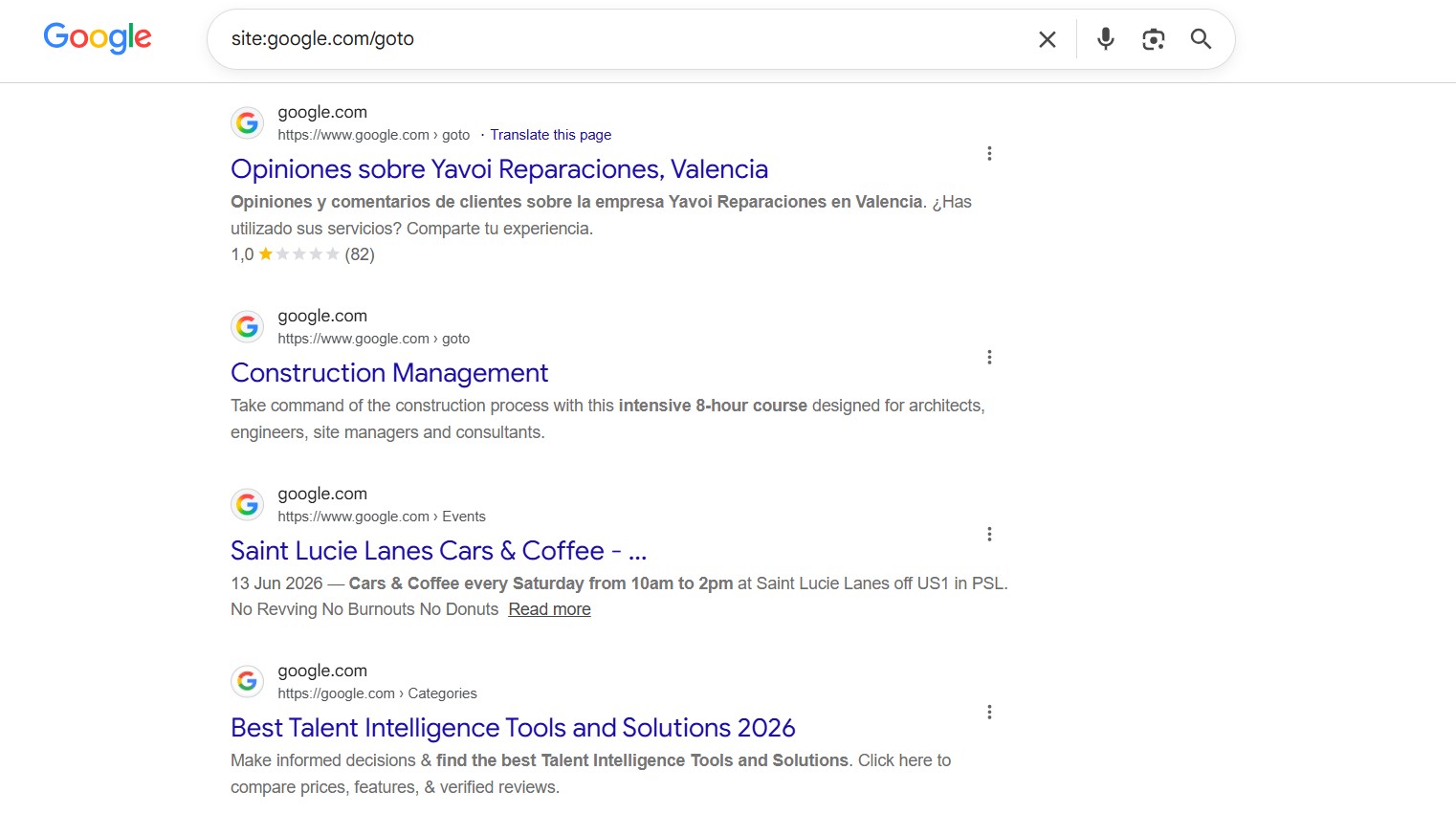This screenshot has width=1456, height=814.
Task: Click 'Make informed decisions' snippet text
Action: click(323, 760)
